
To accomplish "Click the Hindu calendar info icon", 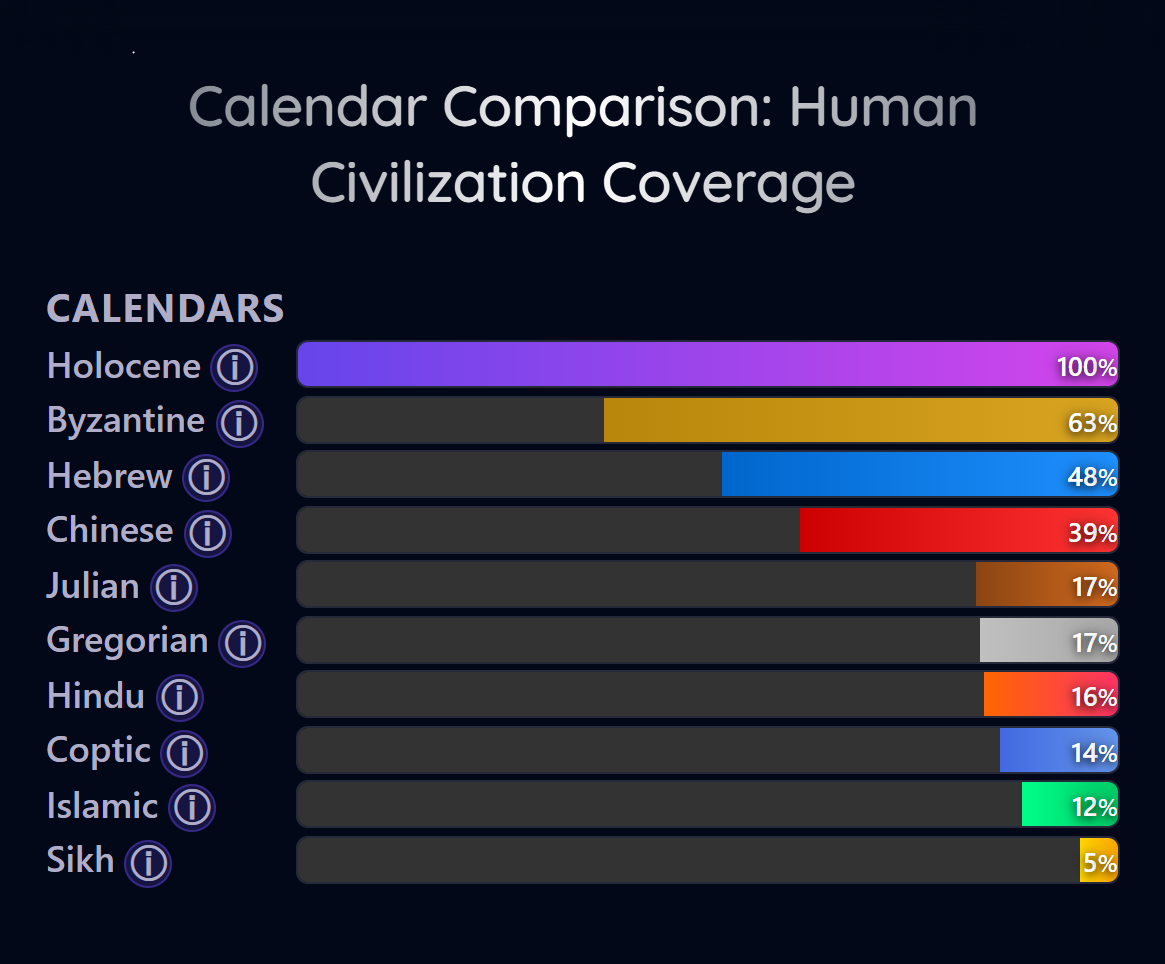I will pyautogui.click(x=179, y=697).
